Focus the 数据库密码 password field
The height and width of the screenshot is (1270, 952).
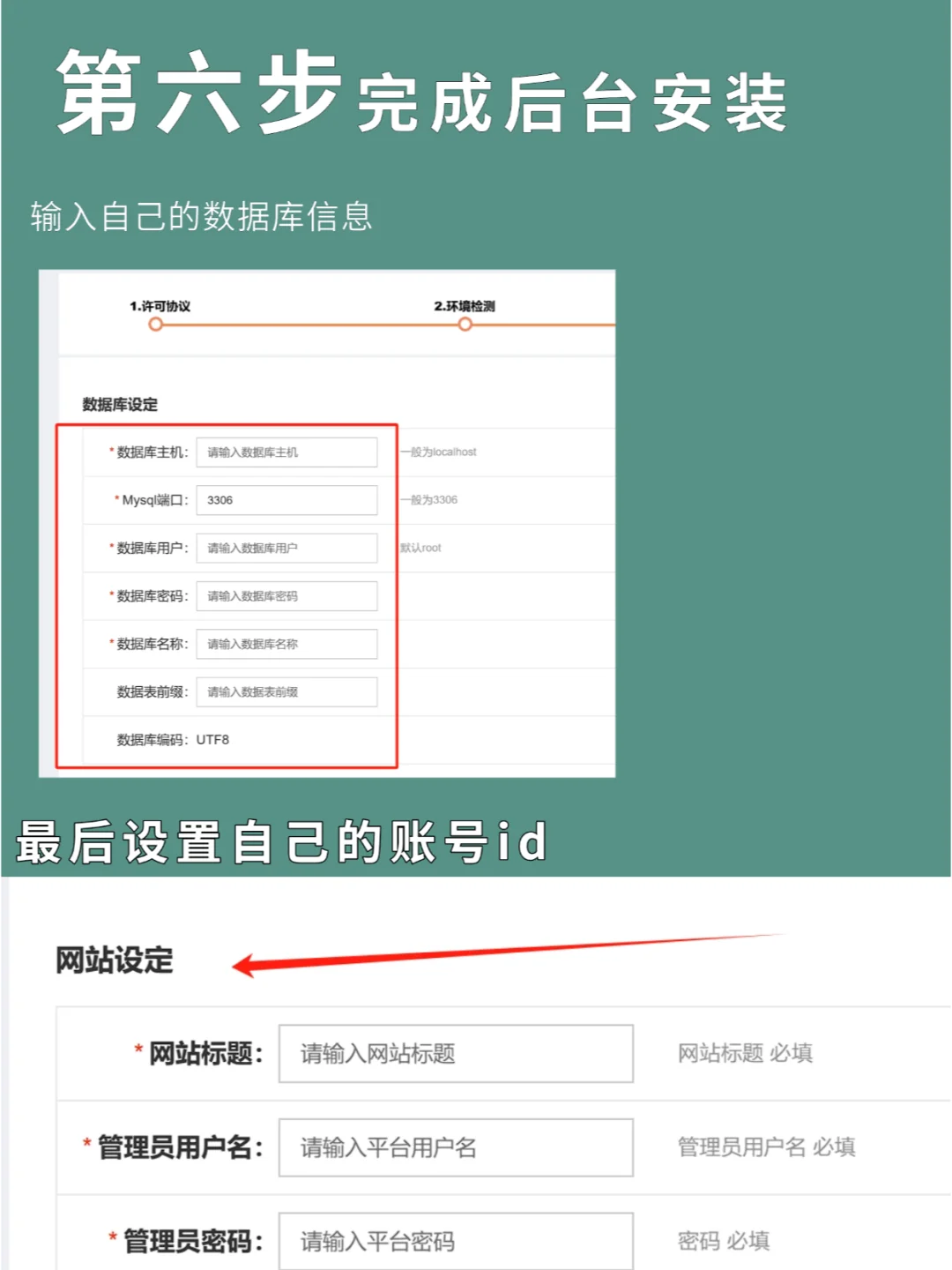(x=287, y=596)
